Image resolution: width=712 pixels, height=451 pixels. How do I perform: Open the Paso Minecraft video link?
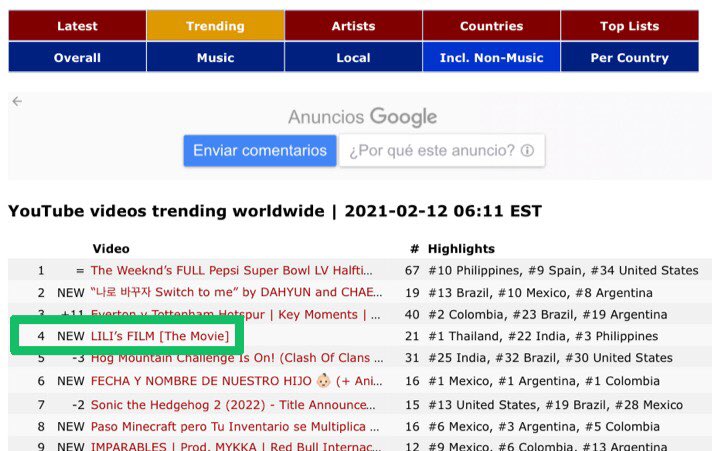(x=235, y=426)
